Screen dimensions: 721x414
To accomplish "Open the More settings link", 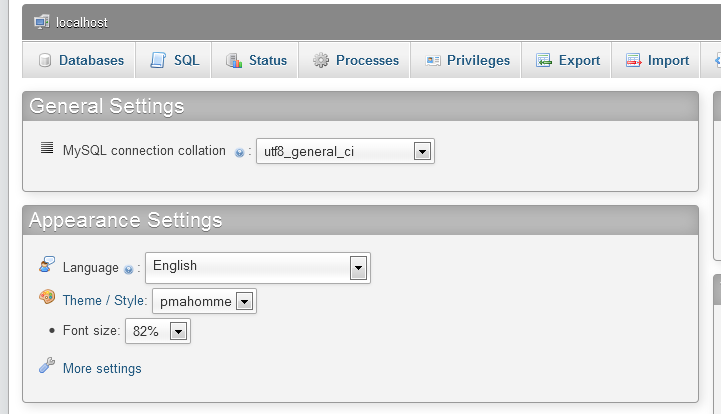I will click(x=102, y=368).
